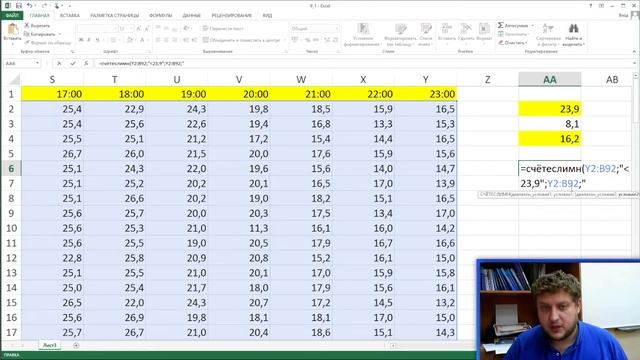Select column header W
Screen dimensions: 640x360
click(x=301, y=80)
